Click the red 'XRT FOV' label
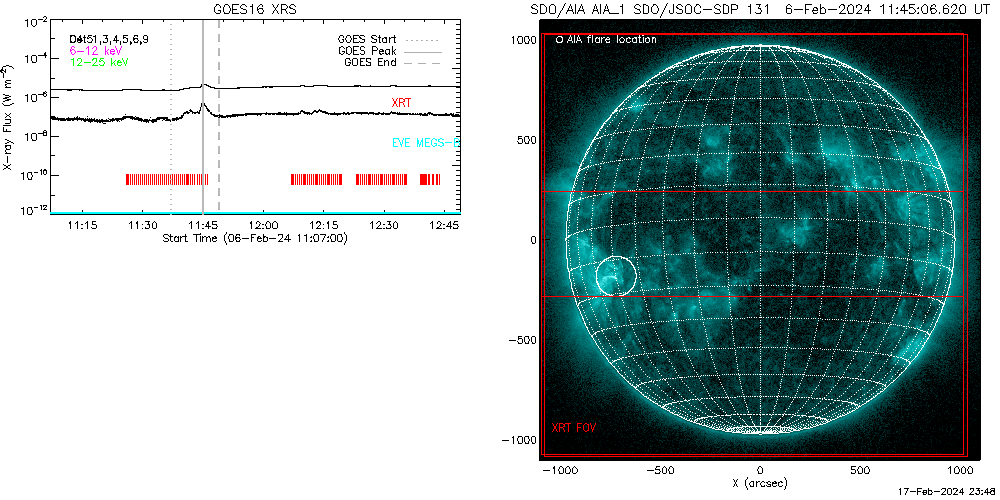 573,428
